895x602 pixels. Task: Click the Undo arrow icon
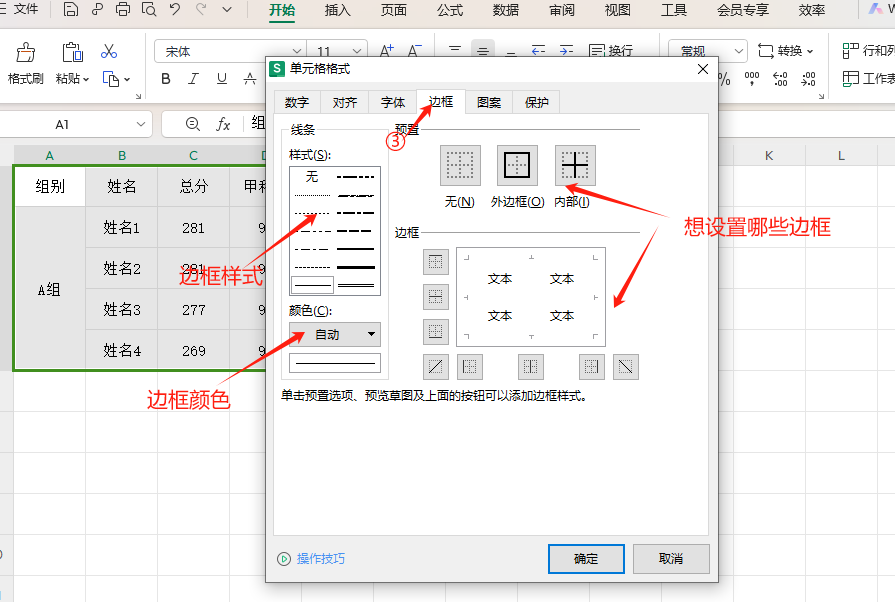[175, 9]
